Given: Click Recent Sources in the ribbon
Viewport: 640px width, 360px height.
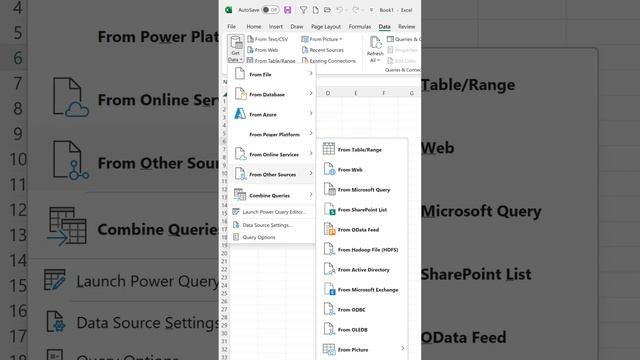Looking at the screenshot, I should [323, 50].
